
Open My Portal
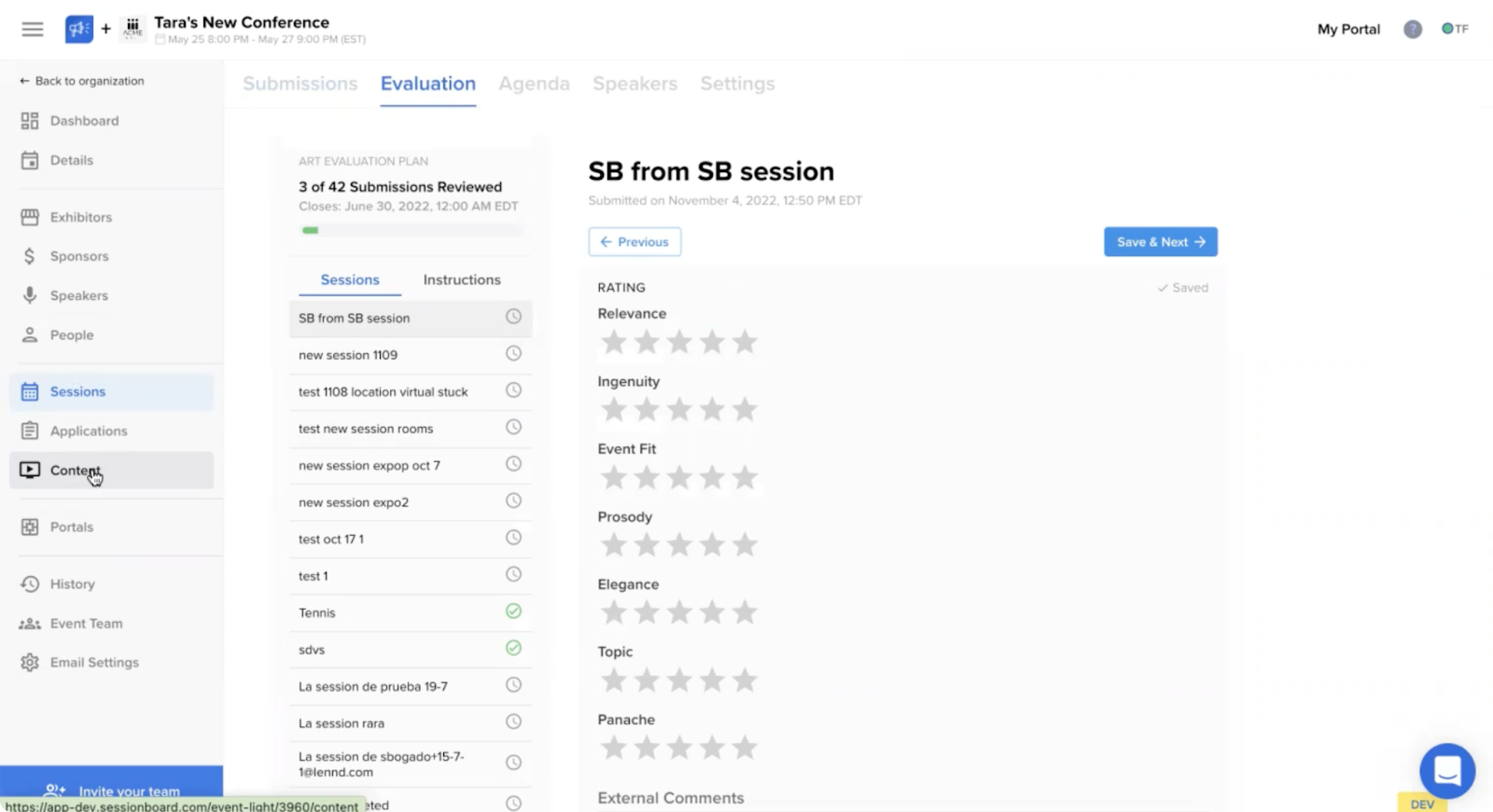(x=1348, y=29)
